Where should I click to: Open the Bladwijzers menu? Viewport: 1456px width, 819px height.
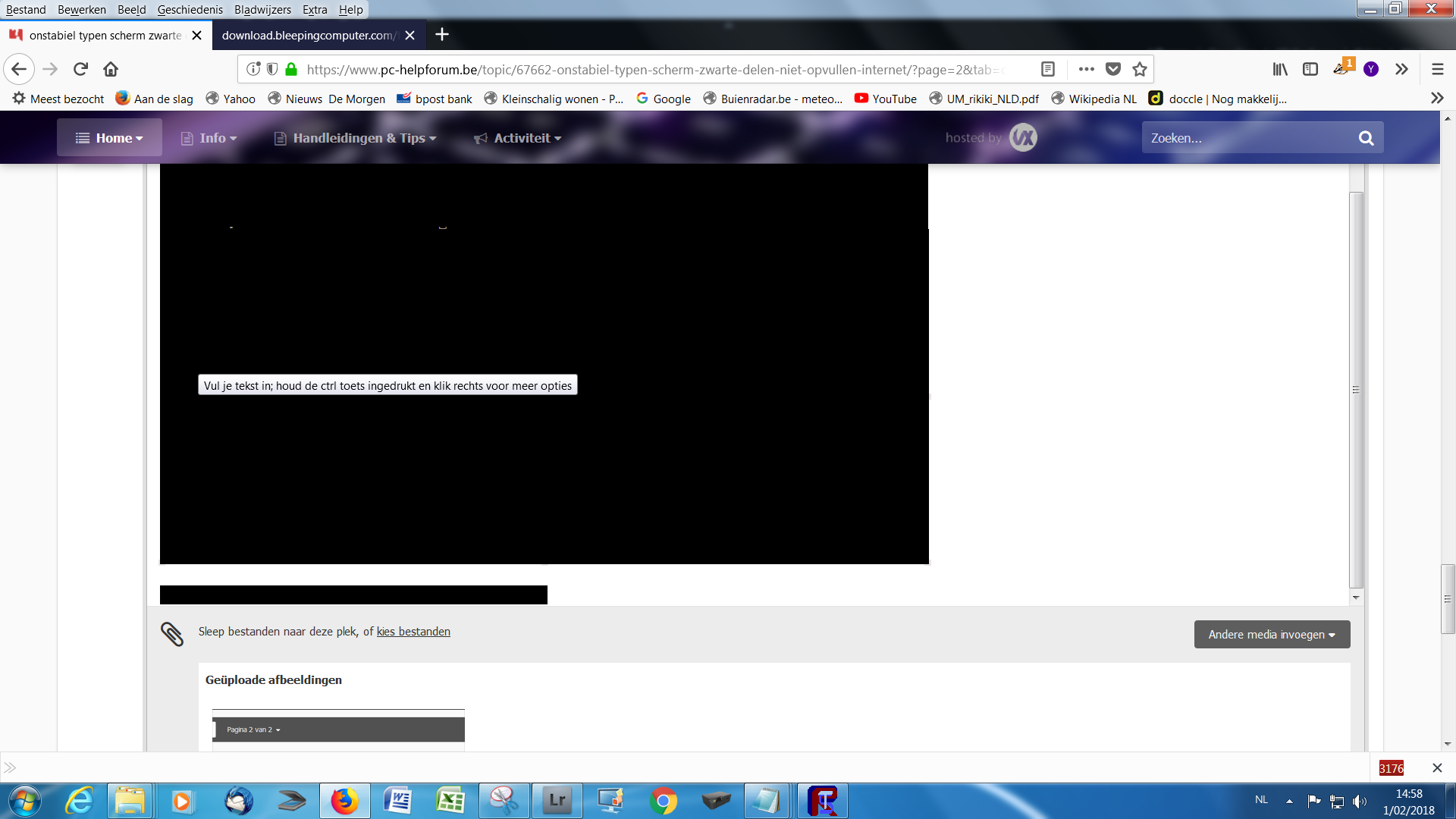click(x=262, y=10)
